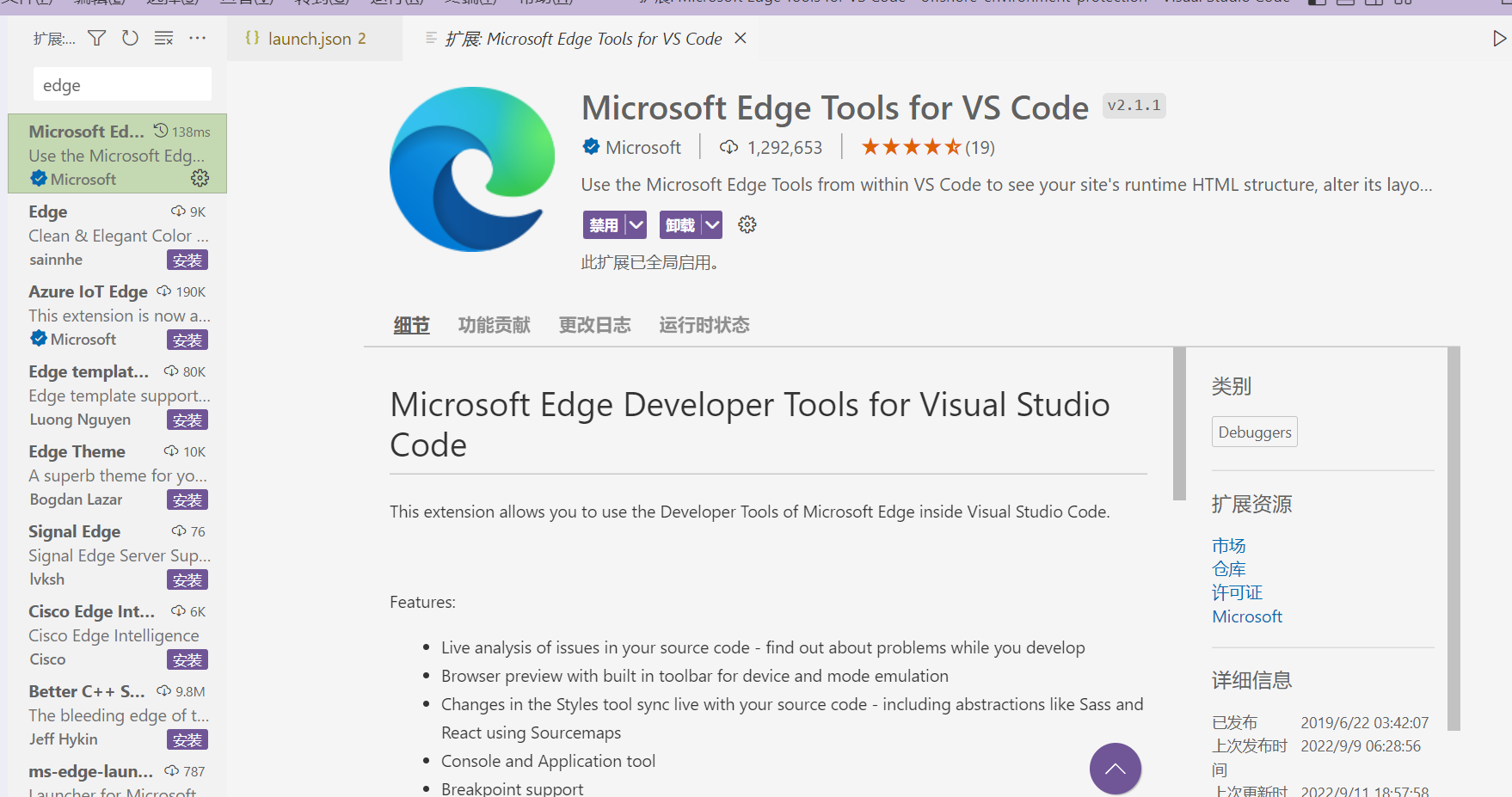Screen dimensions: 1512x797
Task: Click the right sidebar vertical scrollbar
Action: pos(1454,538)
